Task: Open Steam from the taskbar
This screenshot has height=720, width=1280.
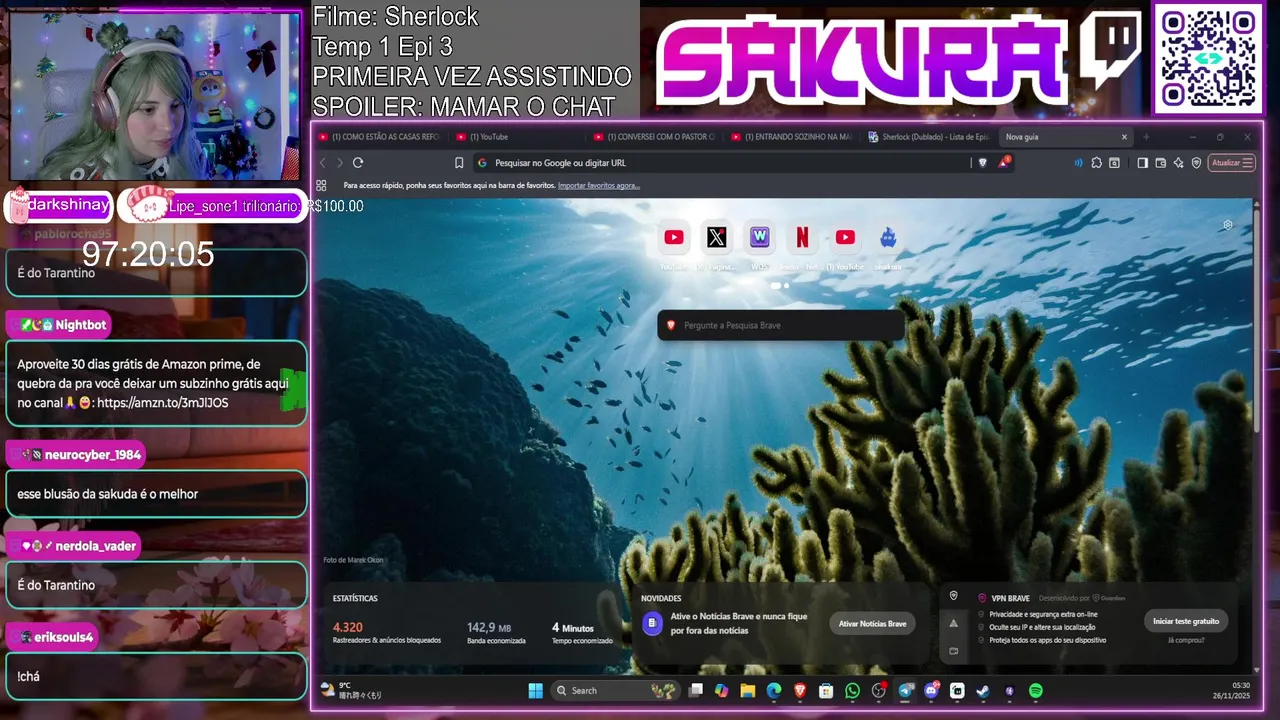Action: tap(983, 690)
